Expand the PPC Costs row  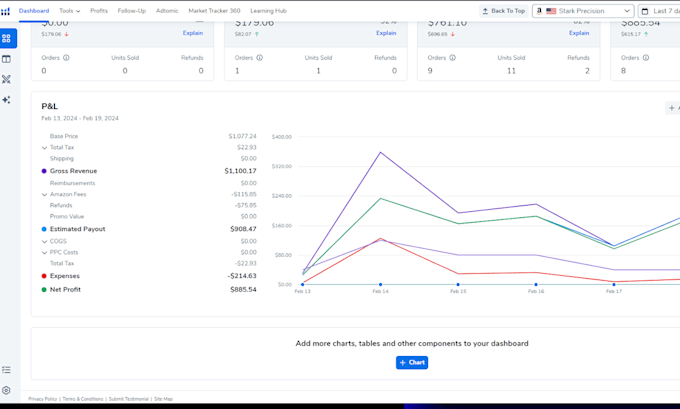[x=44, y=253]
